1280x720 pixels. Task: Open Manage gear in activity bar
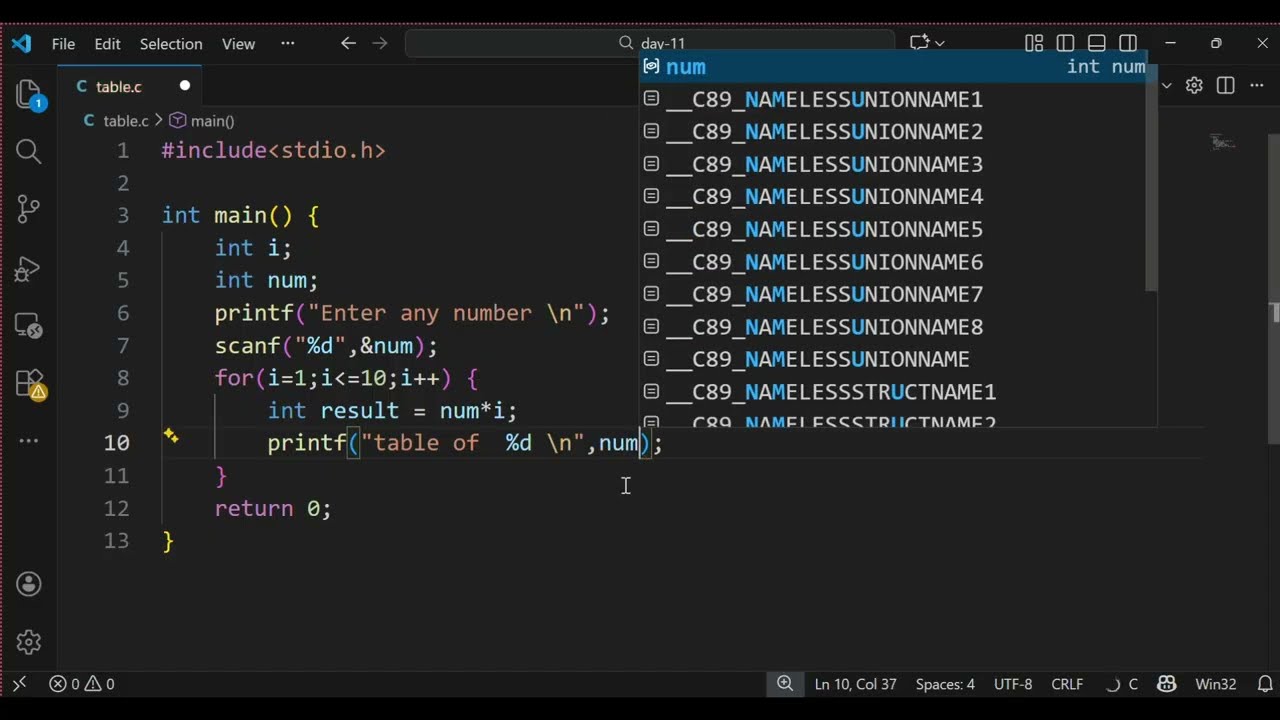coord(29,642)
